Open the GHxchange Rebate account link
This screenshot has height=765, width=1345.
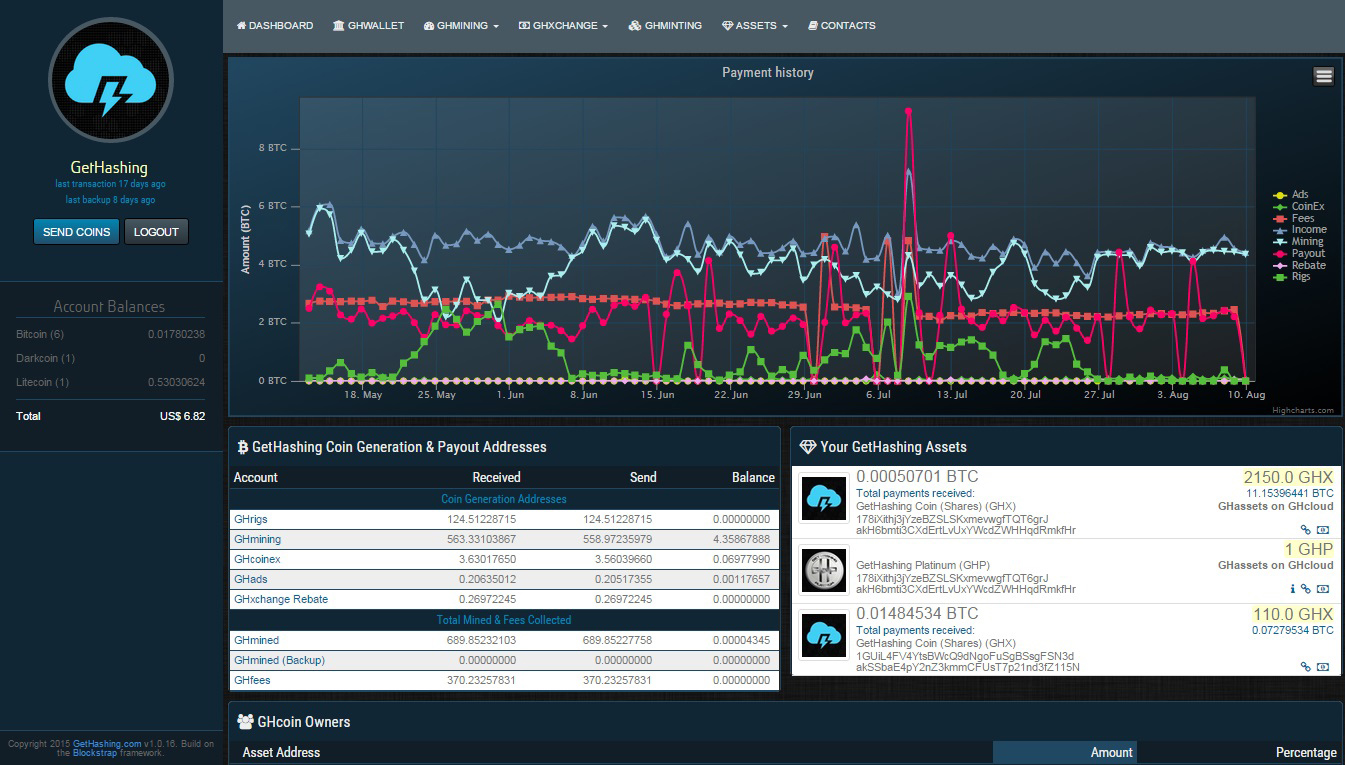point(281,599)
